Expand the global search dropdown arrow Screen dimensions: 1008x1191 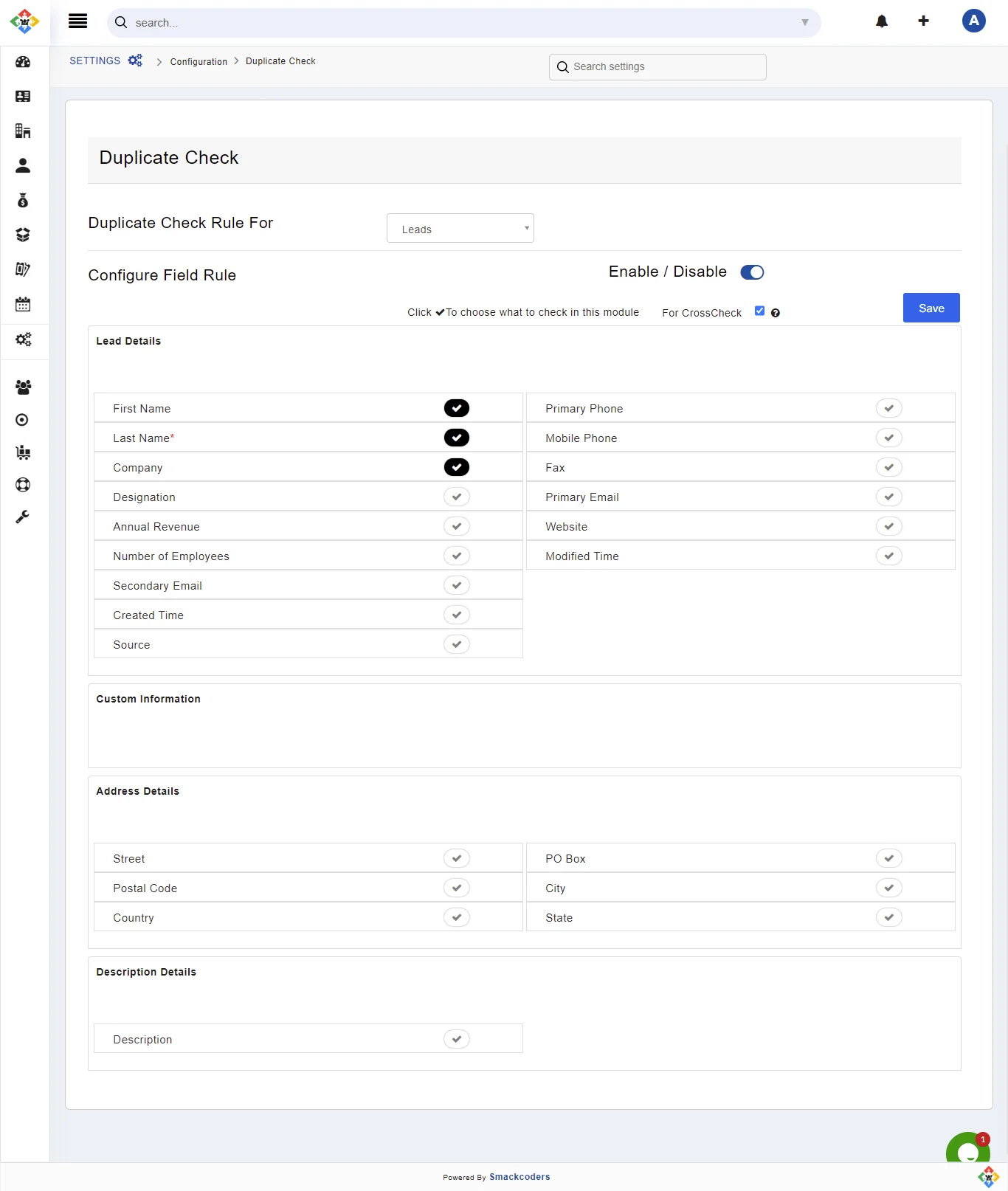point(804,23)
